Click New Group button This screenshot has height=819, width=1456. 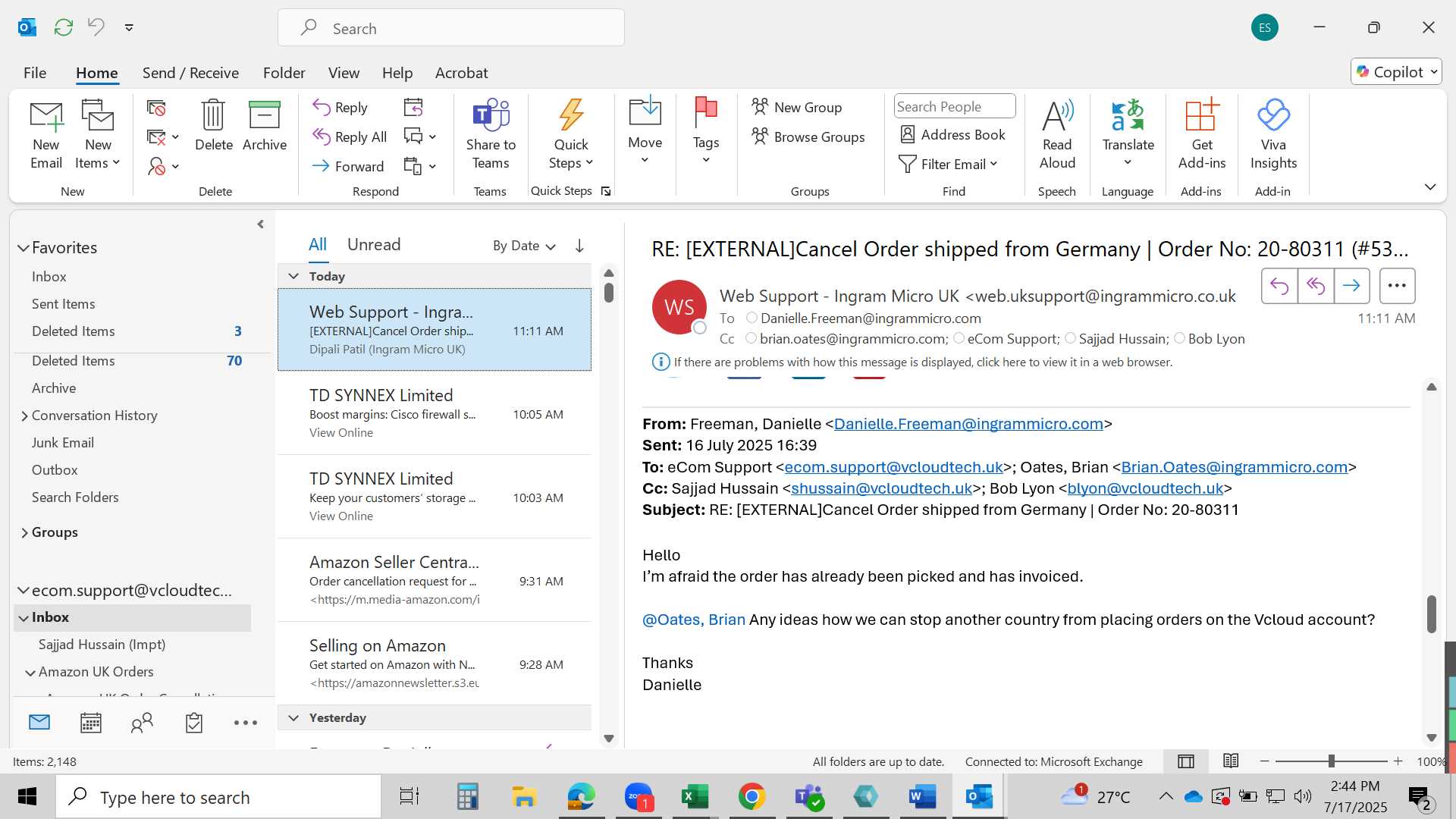[x=797, y=107]
